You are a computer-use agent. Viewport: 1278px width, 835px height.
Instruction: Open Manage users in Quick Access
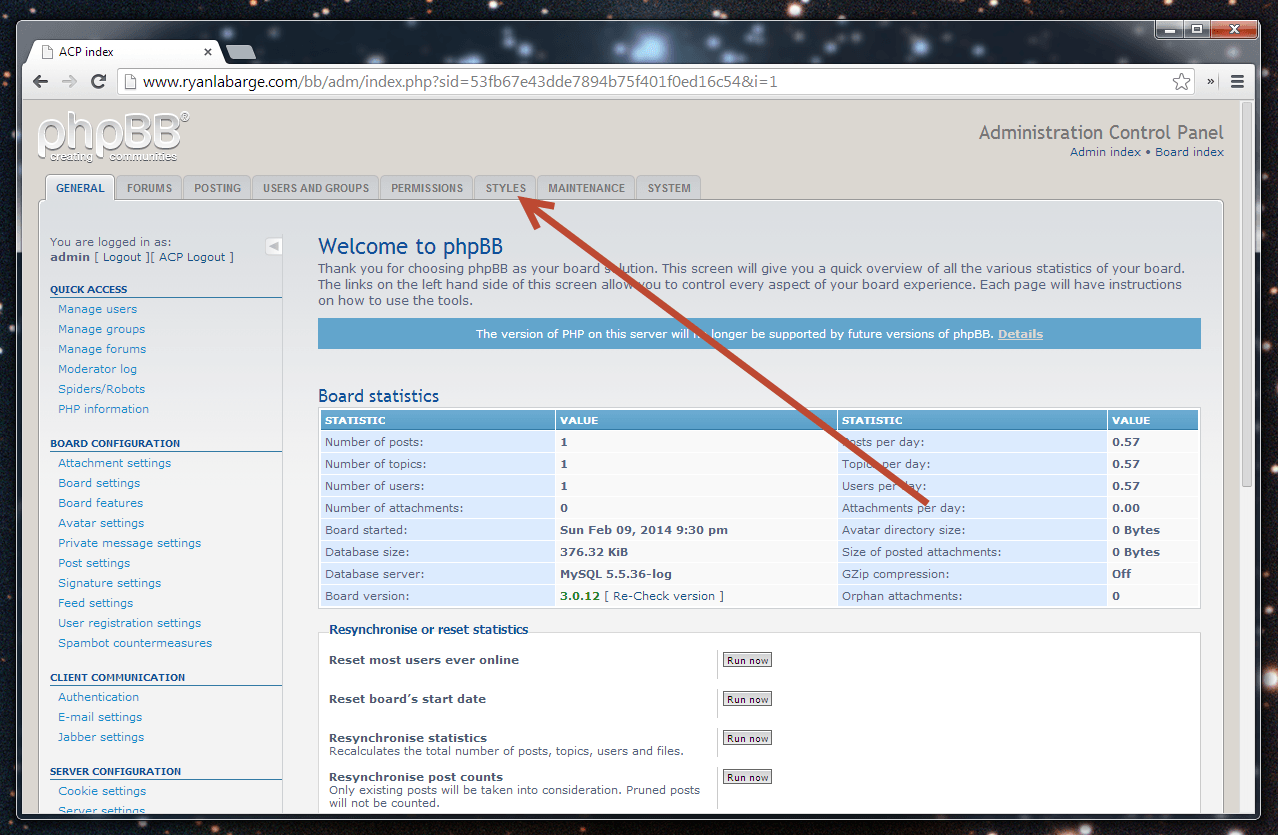coord(97,309)
